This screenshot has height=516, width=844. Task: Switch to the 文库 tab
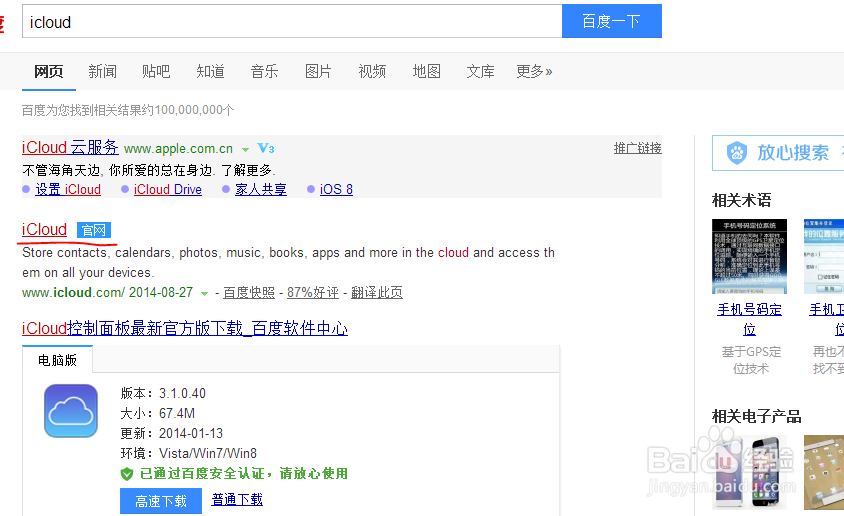pos(480,71)
